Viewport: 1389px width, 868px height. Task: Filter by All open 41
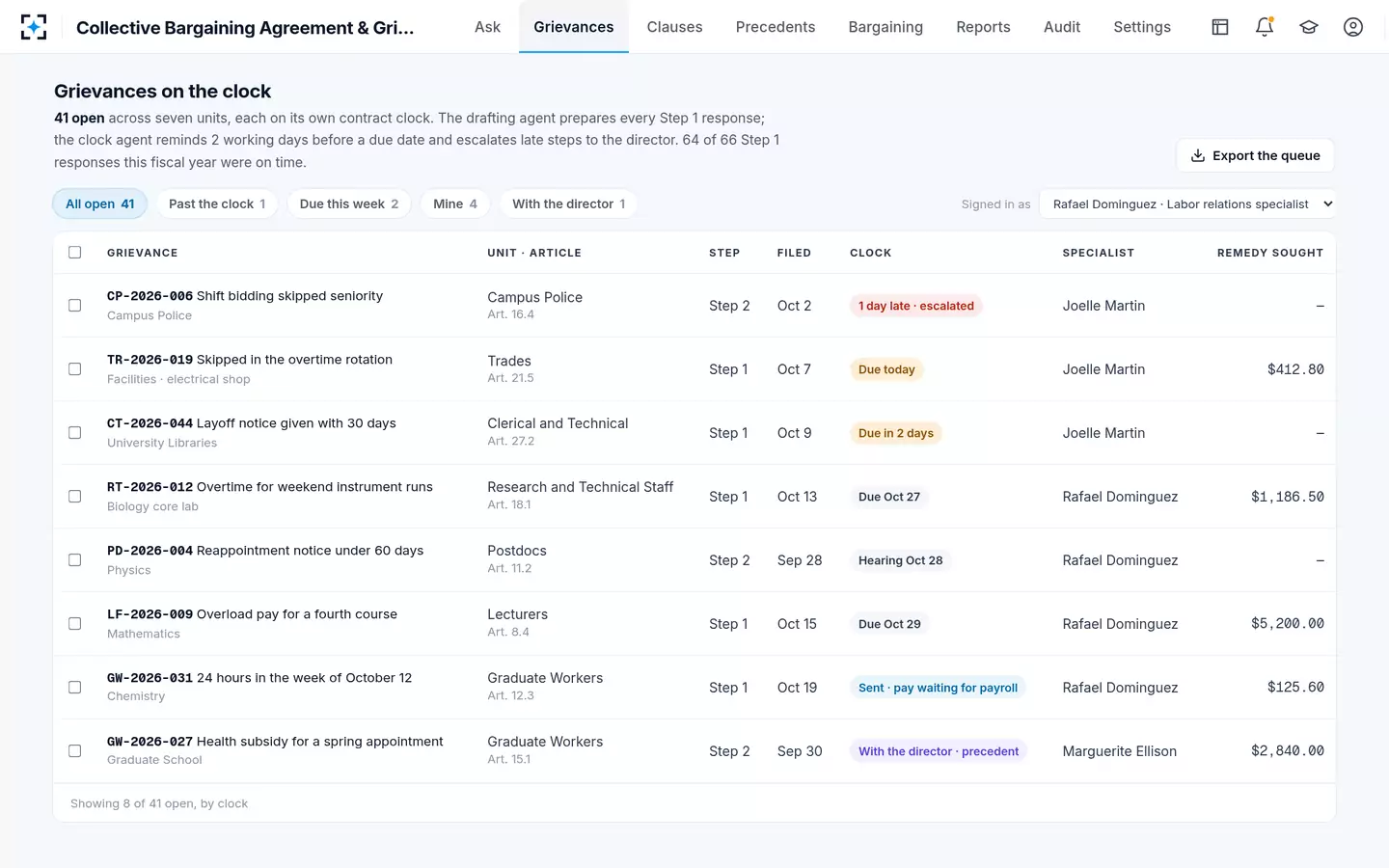coord(100,203)
